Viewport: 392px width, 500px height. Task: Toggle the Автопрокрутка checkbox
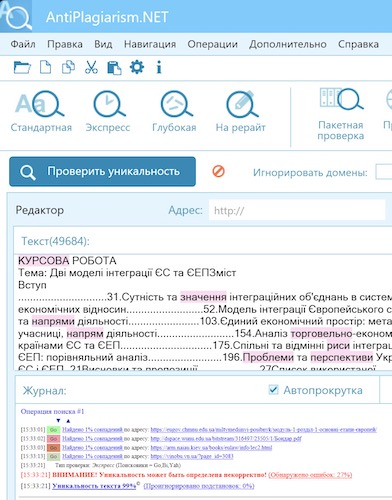[273, 389]
